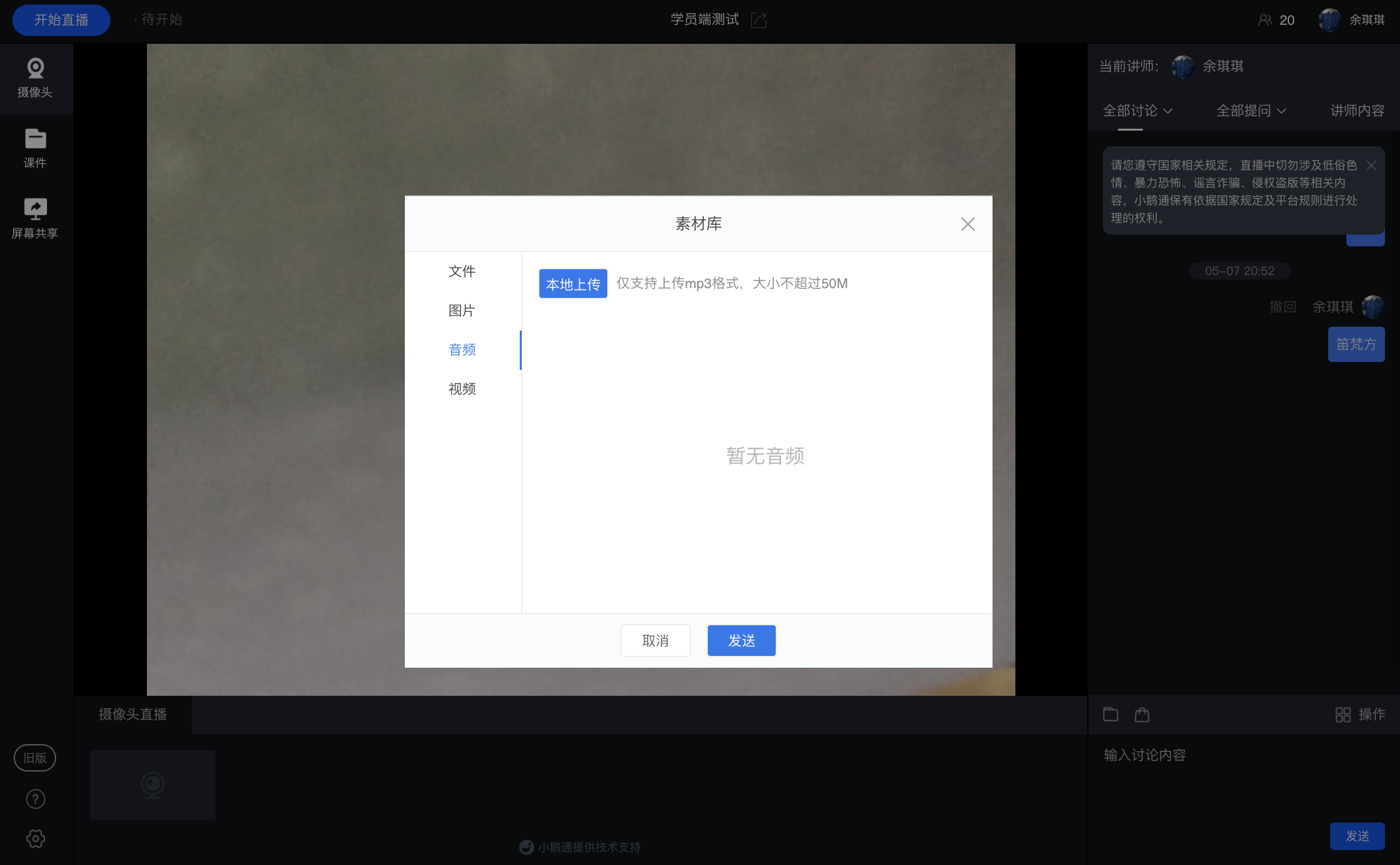Viewport: 1400px width, 865px height.
Task: Switch to 讲师内容 tab
Action: click(x=1357, y=111)
